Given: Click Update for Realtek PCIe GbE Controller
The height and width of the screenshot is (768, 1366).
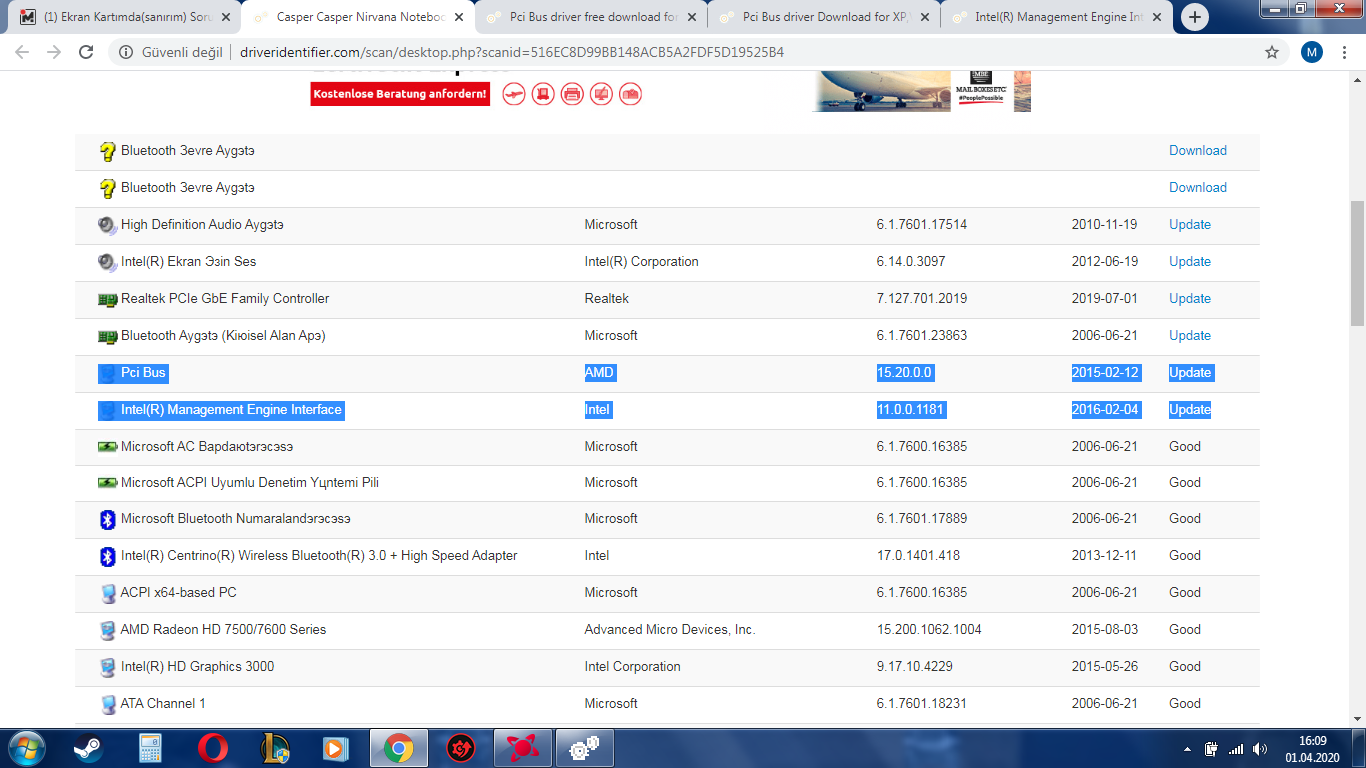Looking at the screenshot, I should 1190,299.
